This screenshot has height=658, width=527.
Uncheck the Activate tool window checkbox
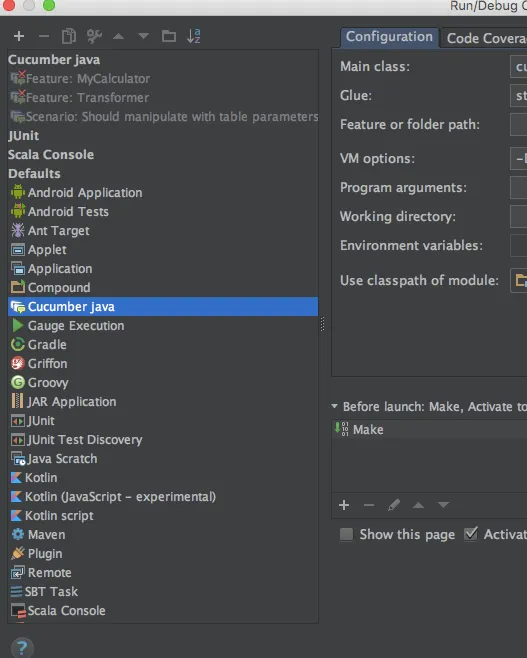471,534
